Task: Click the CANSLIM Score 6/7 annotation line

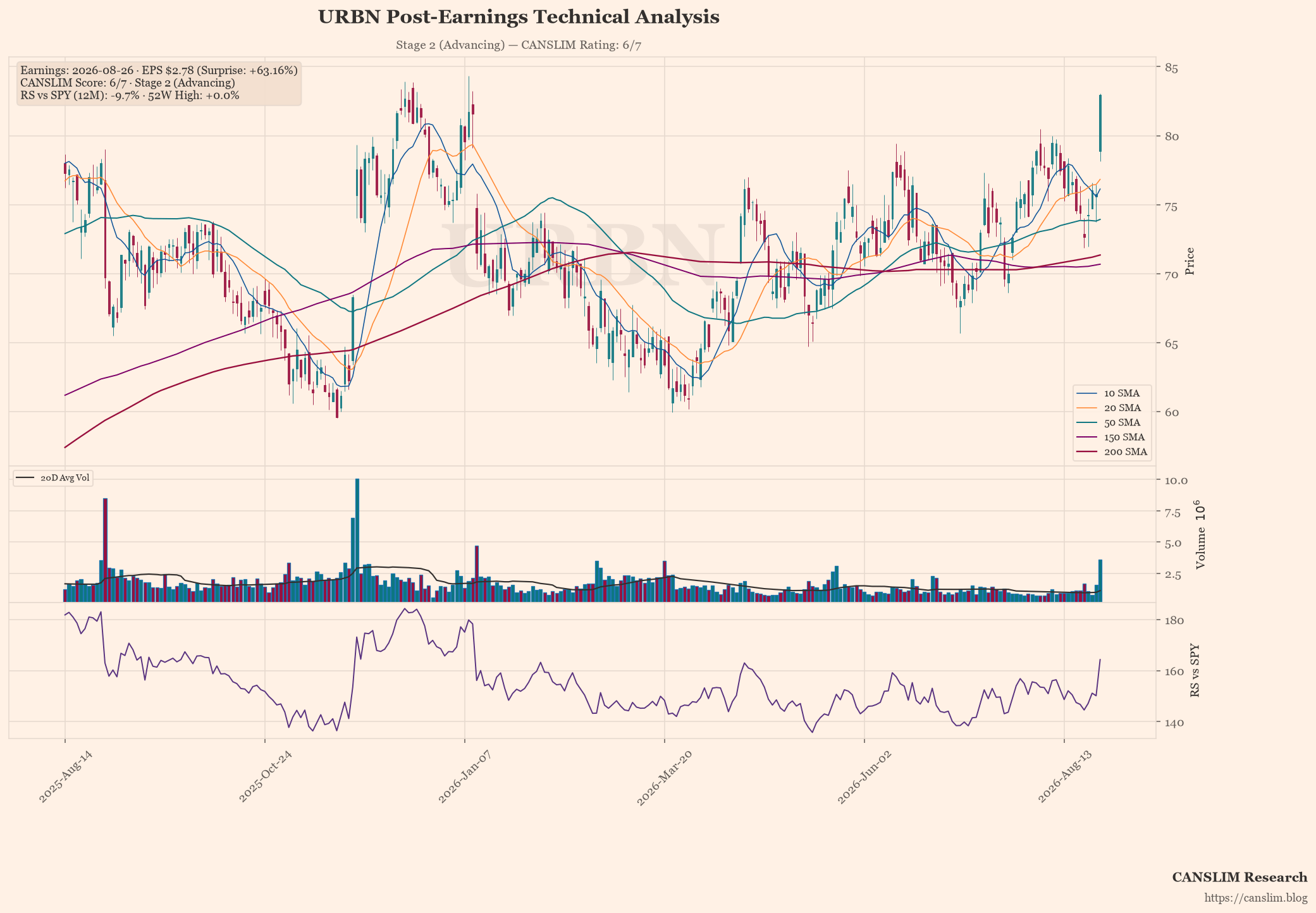Action: [128, 83]
